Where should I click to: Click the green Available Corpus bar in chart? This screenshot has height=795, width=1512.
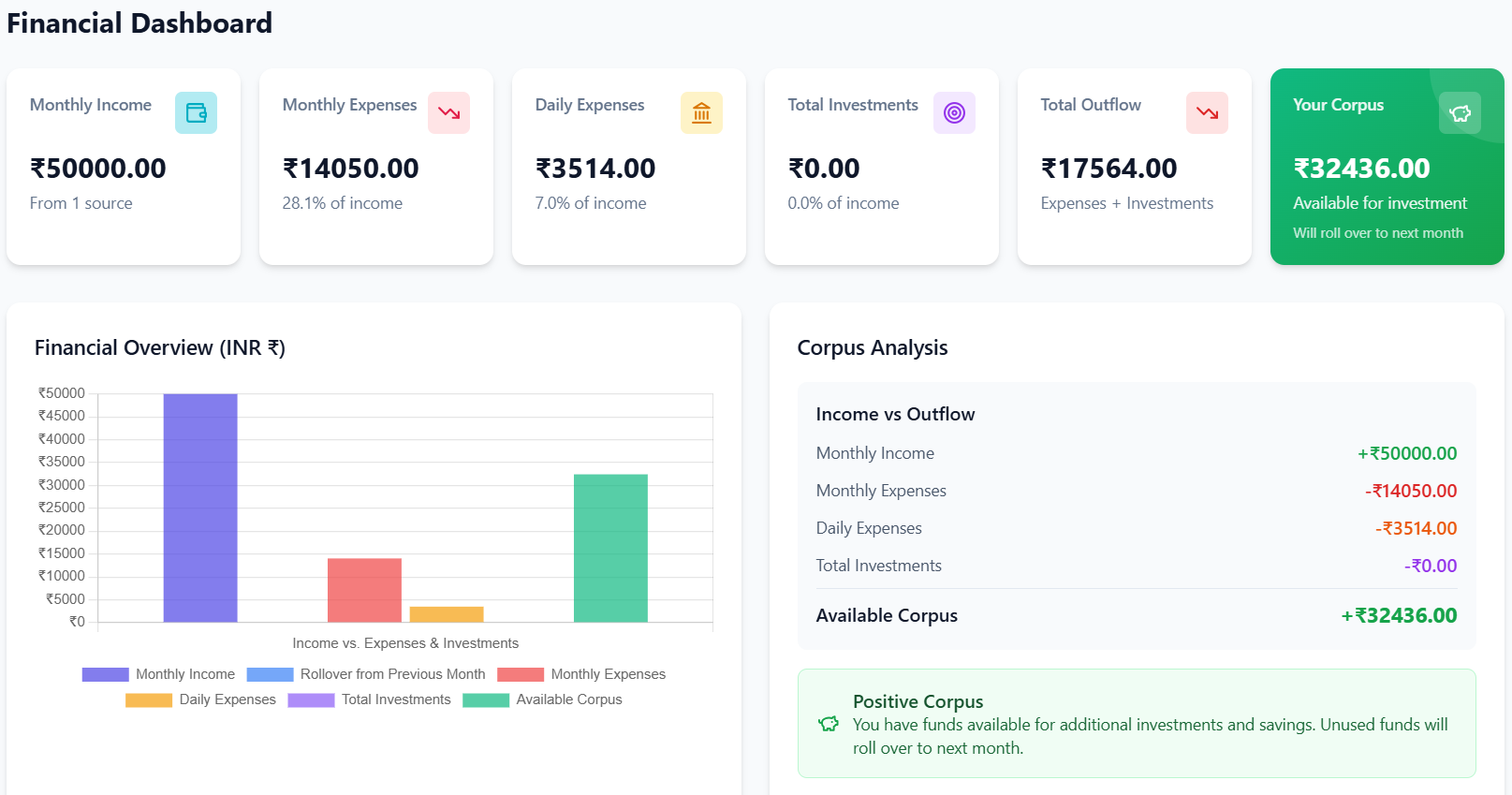click(x=610, y=548)
